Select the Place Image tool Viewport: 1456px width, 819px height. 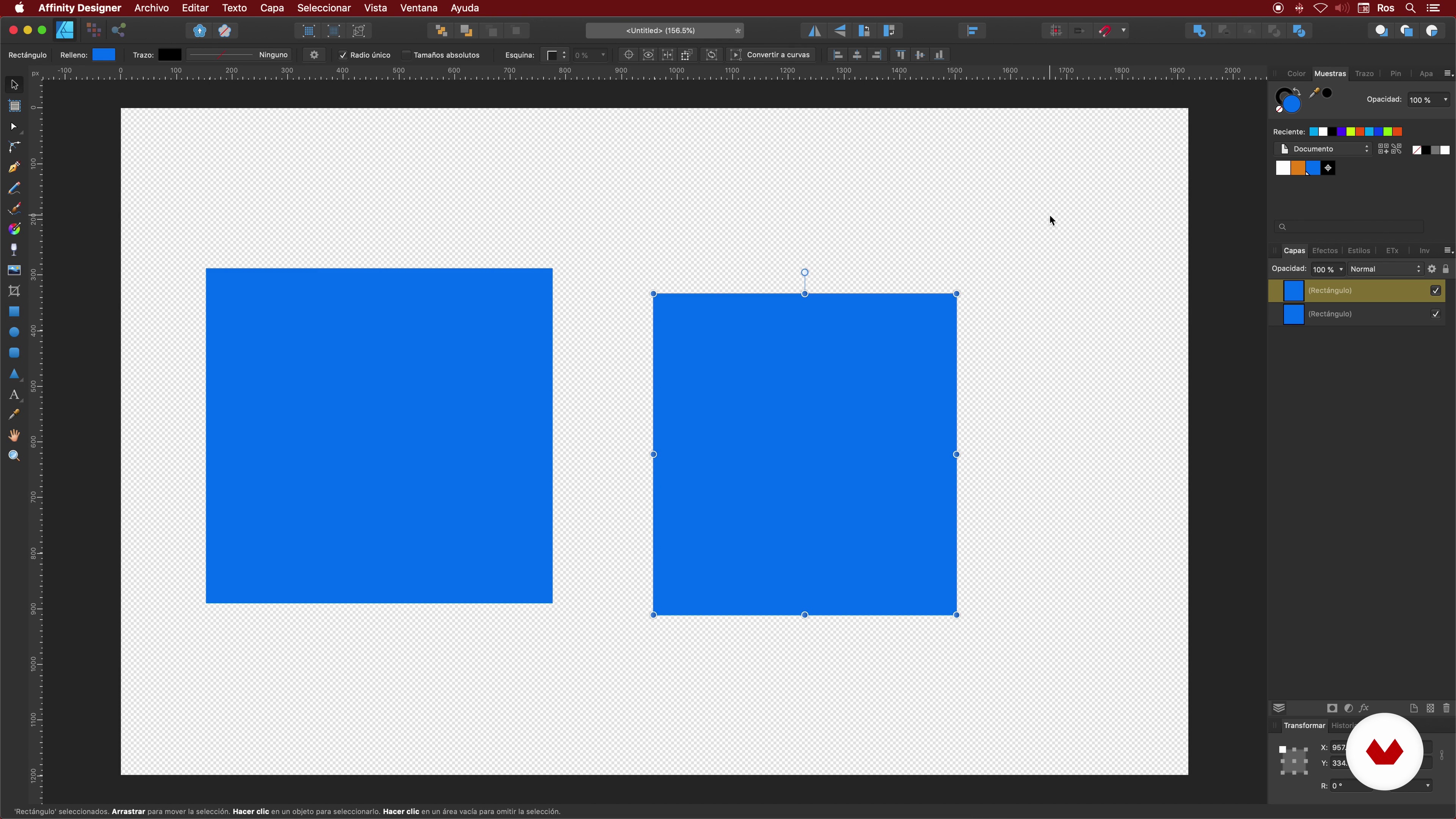(x=14, y=270)
